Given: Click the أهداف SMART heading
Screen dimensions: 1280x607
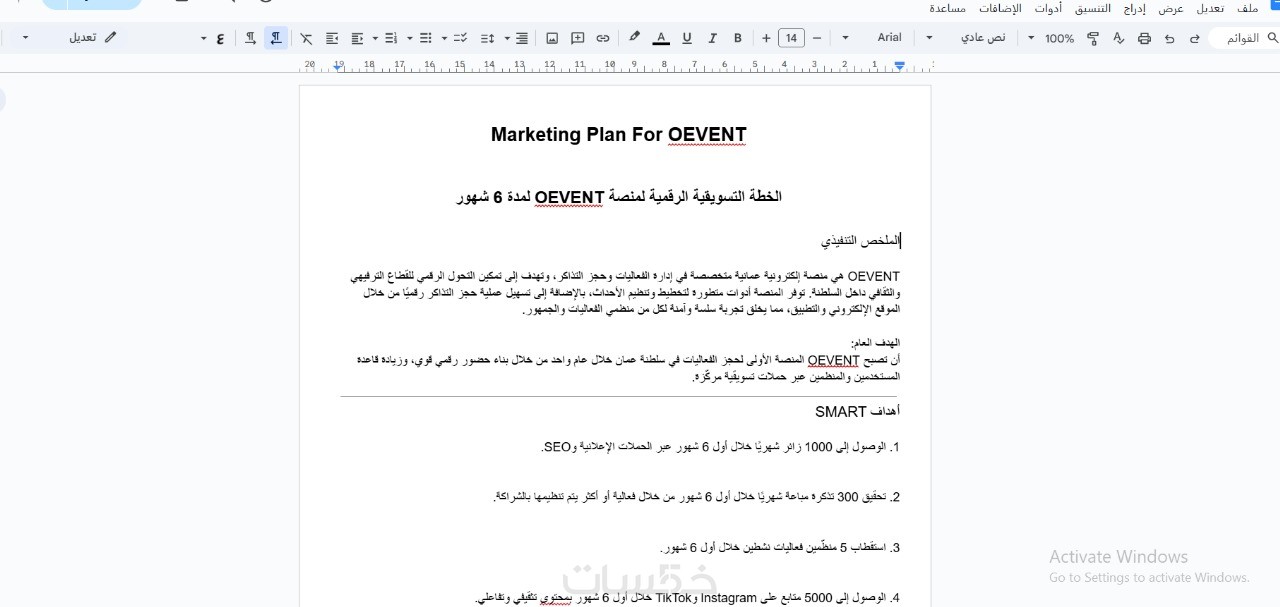Looking at the screenshot, I should (857, 412).
